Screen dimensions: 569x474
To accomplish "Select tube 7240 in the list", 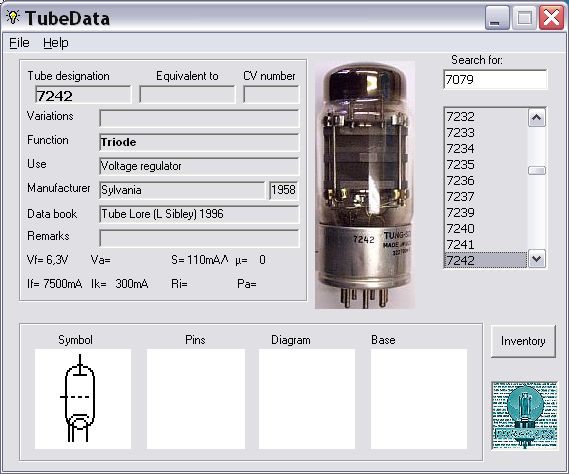I will click(486, 228).
